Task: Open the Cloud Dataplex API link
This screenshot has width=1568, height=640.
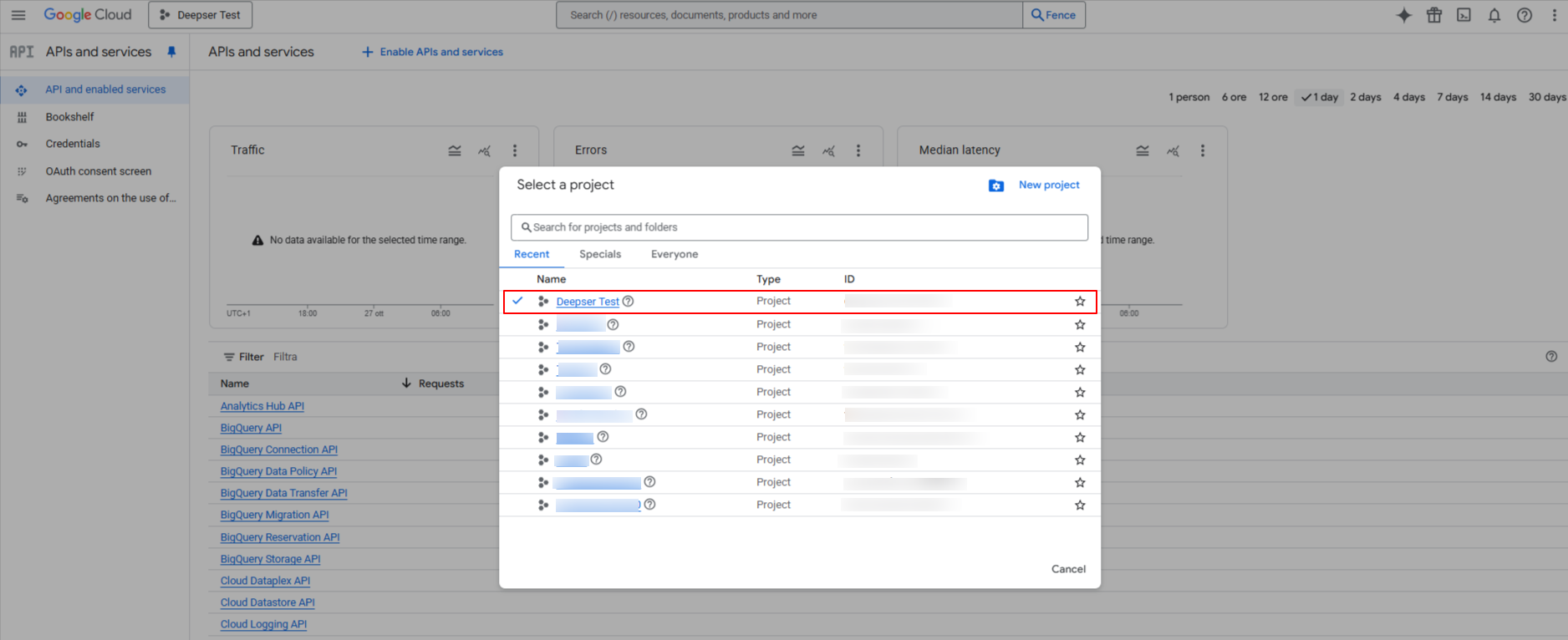Action: click(265, 581)
